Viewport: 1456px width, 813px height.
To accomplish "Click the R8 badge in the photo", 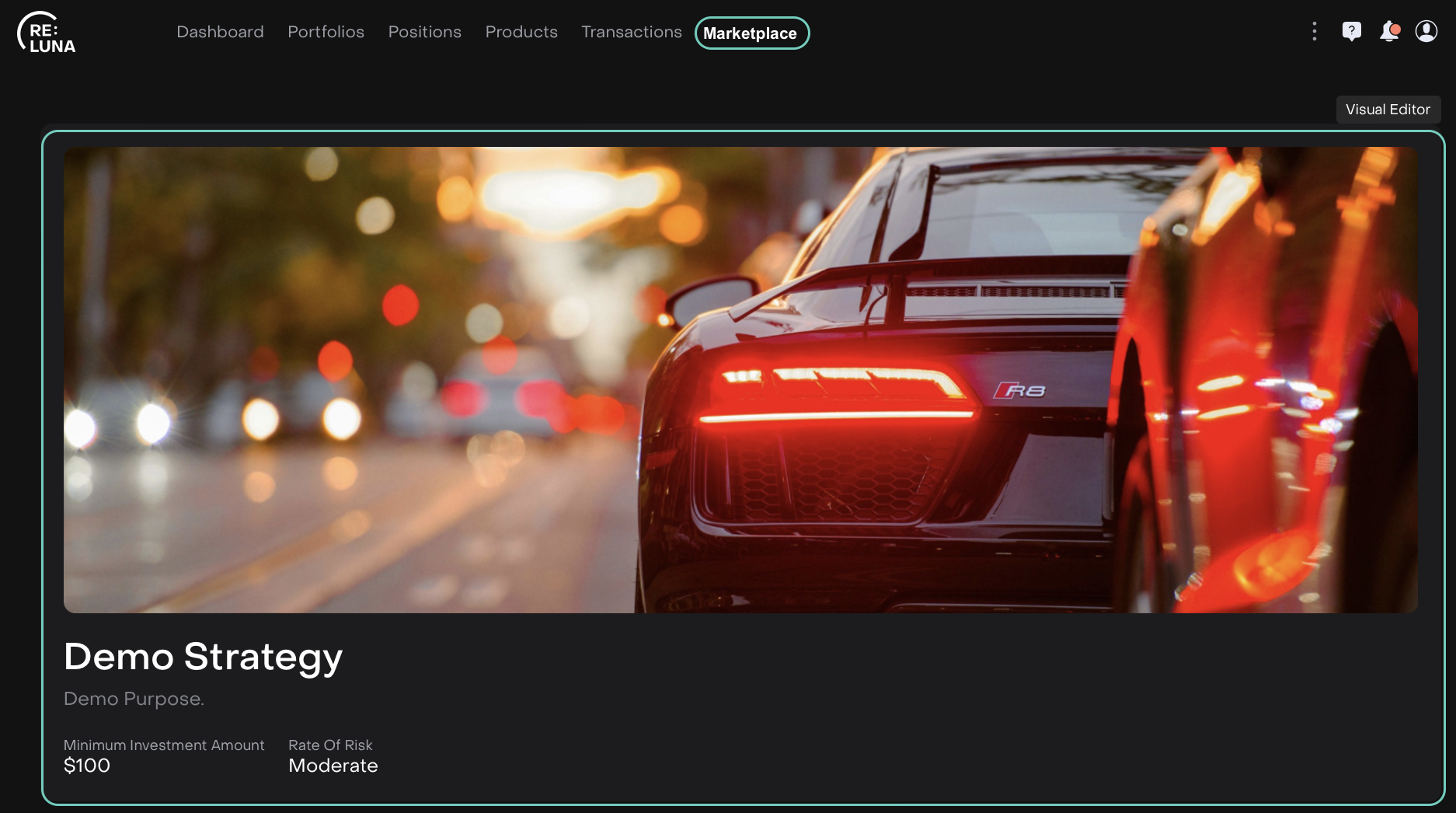I will 1020,390.
